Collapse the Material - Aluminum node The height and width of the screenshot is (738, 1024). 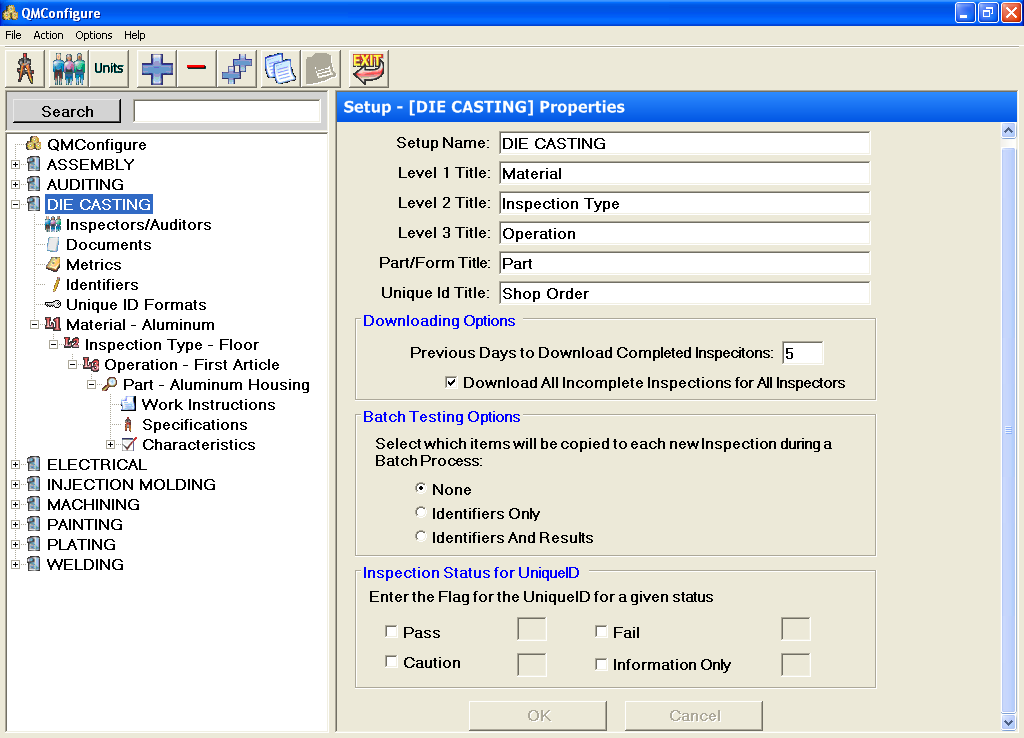tap(35, 325)
